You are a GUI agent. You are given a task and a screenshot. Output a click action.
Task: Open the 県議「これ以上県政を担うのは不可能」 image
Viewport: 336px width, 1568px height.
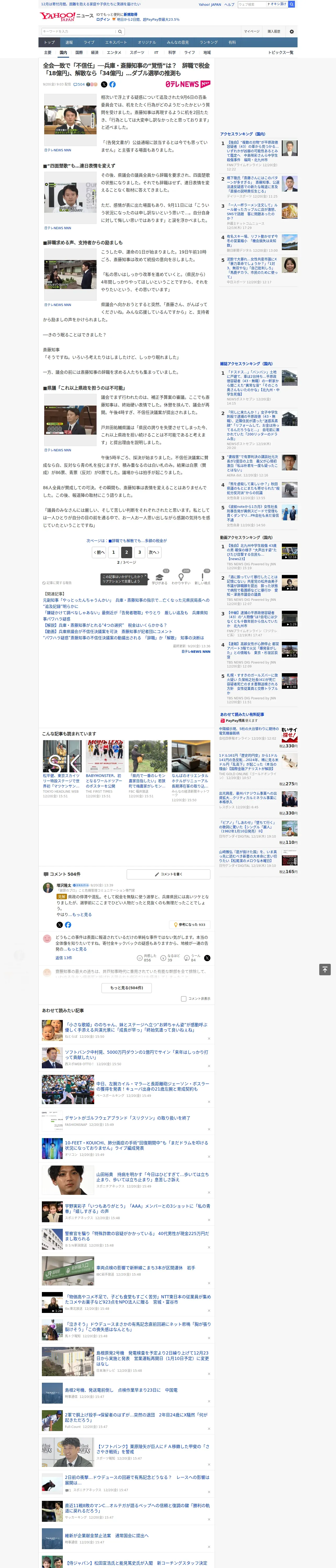pyautogui.click(x=71, y=420)
